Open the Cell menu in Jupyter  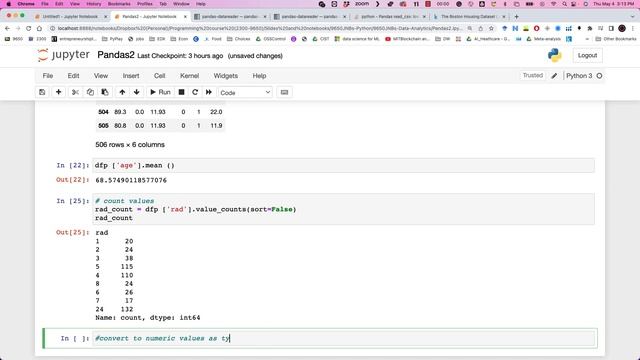[160, 76]
